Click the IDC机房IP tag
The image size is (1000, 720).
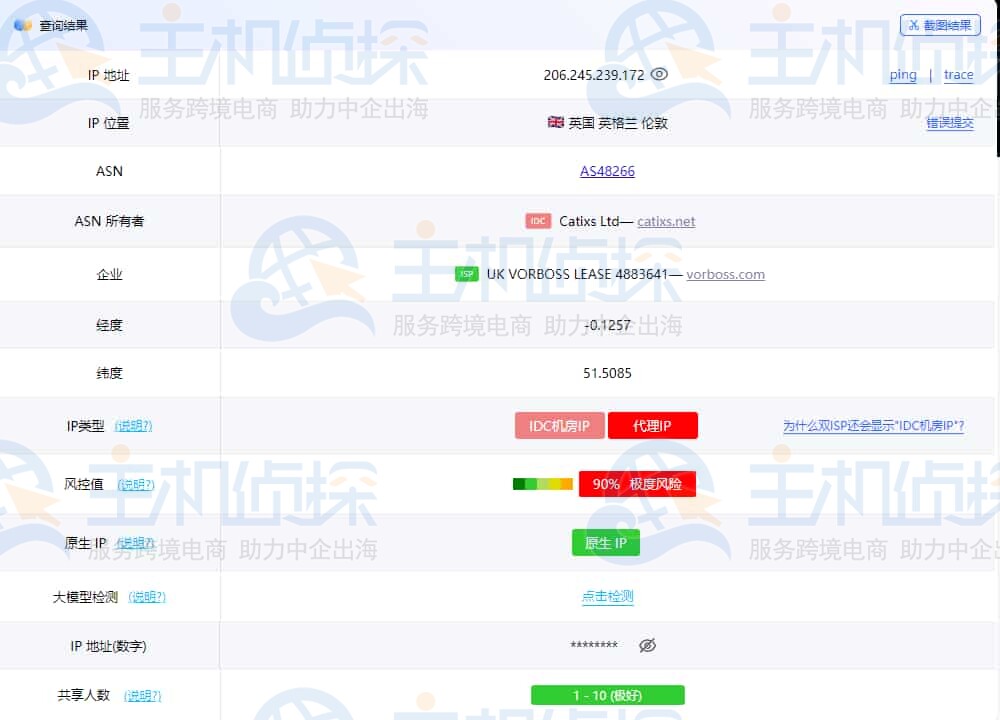coord(559,425)
